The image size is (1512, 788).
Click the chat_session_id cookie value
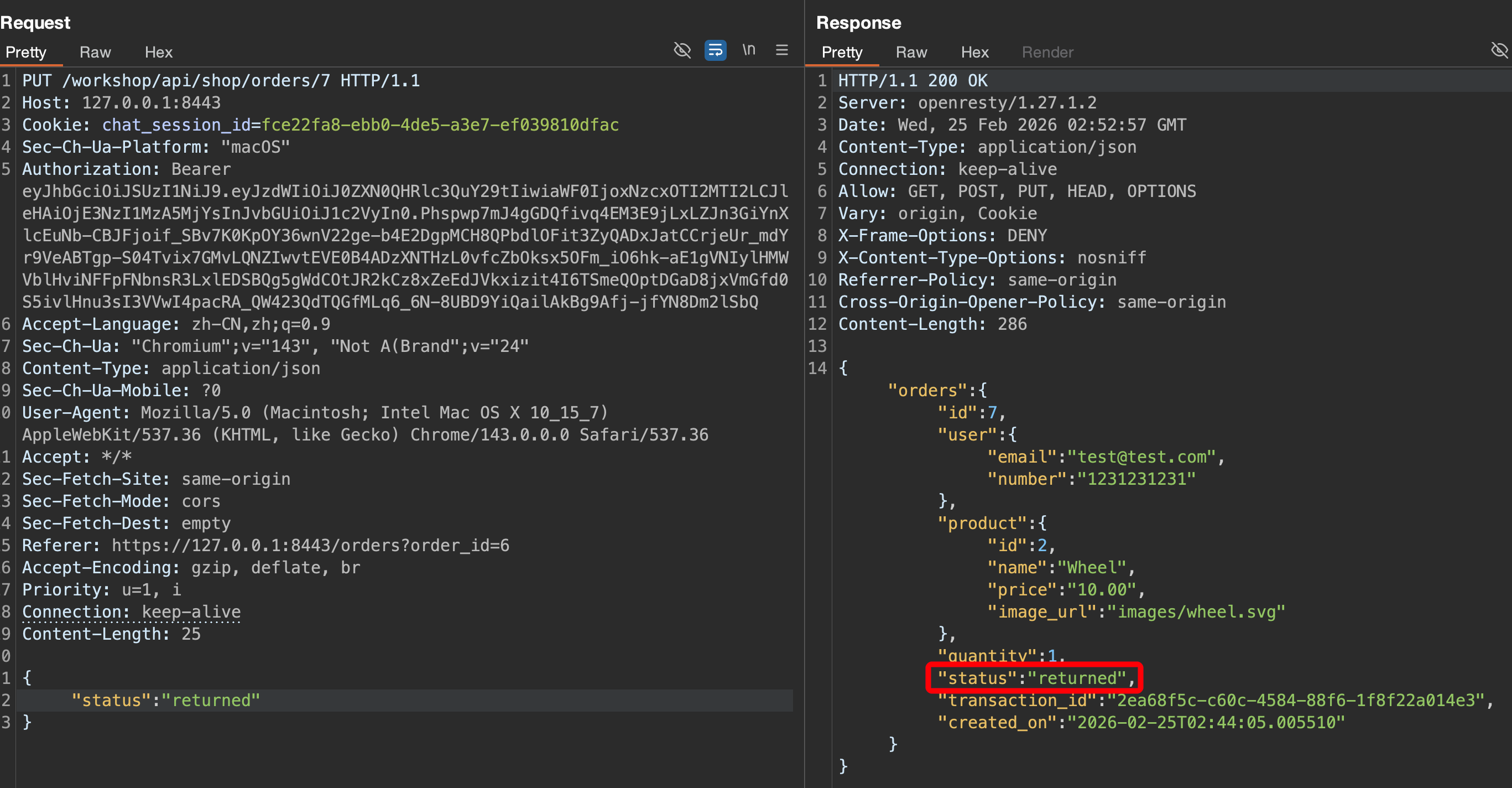click(x=440, y=125)
